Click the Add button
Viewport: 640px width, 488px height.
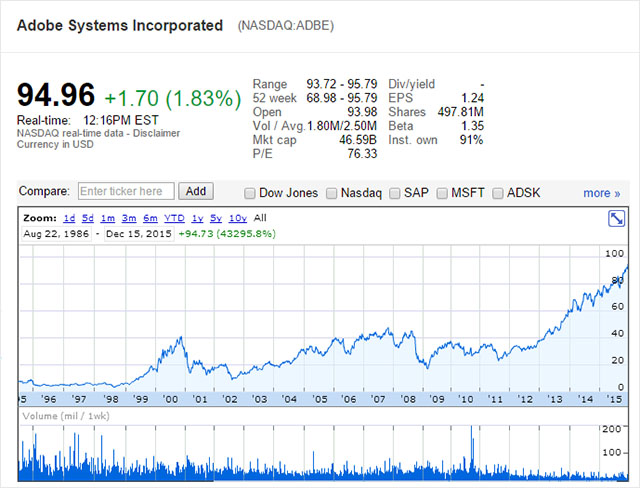click(x=196, y=191)
